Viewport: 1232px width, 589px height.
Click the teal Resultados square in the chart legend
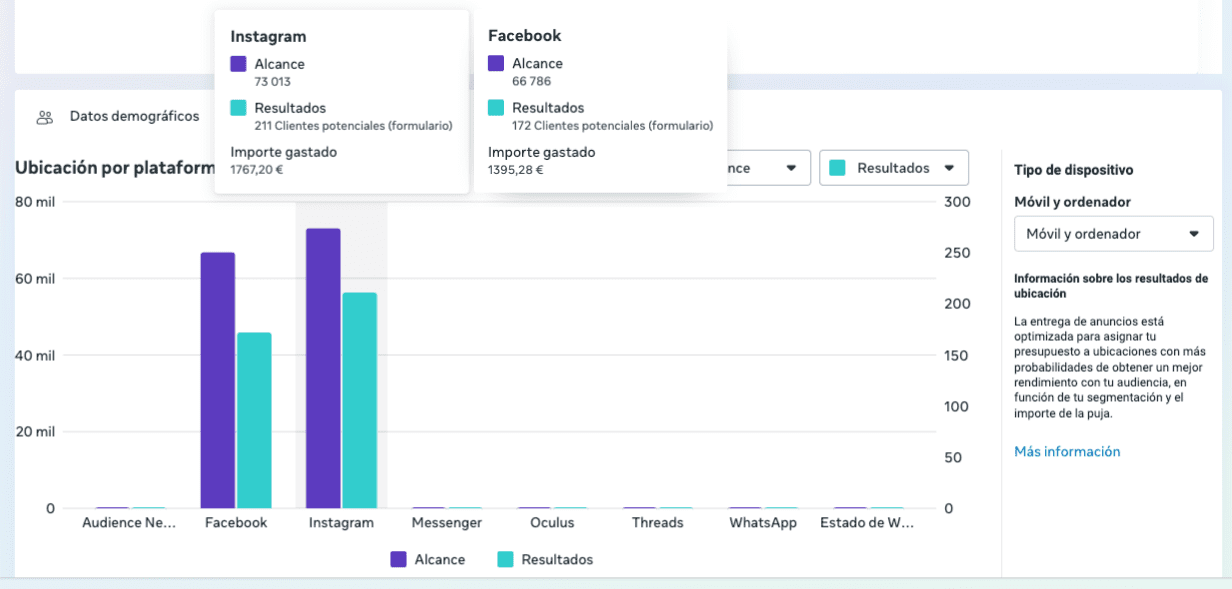[505, 560]
